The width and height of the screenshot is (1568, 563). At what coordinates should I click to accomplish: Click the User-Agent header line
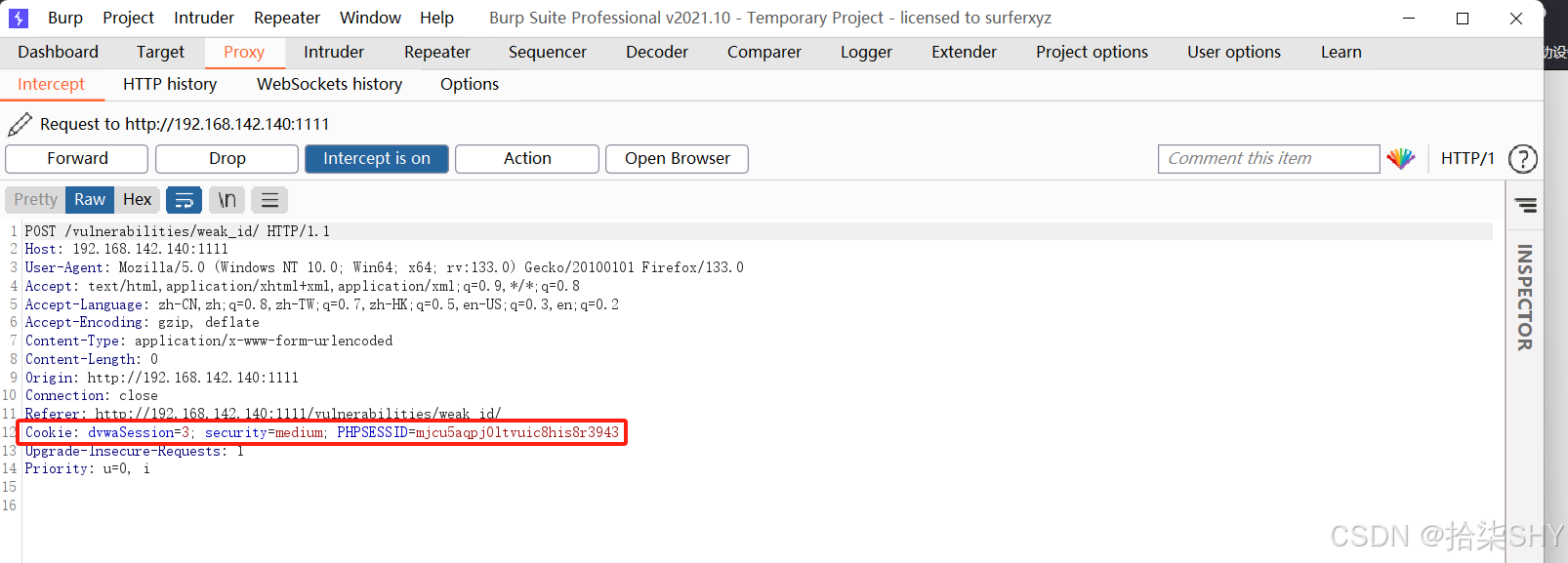coord(384,267)
